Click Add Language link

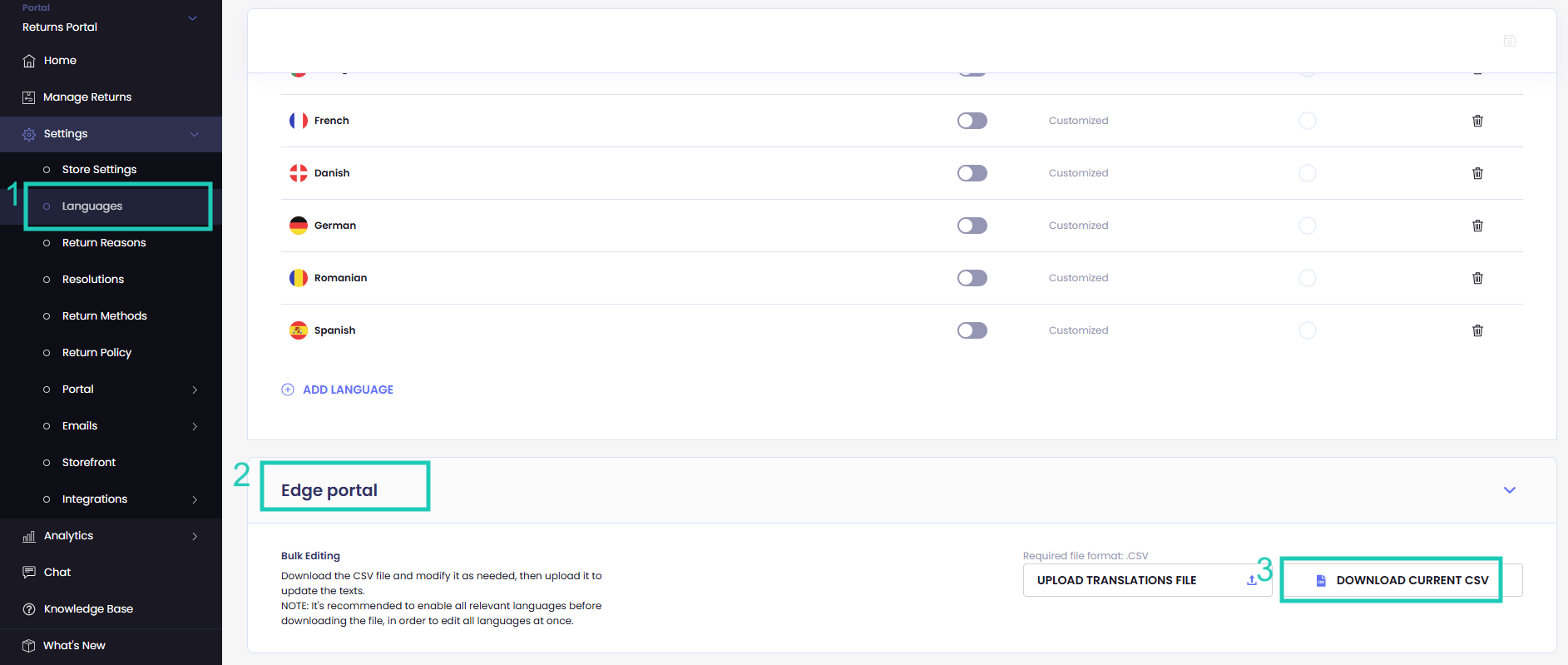click(347, 390)
